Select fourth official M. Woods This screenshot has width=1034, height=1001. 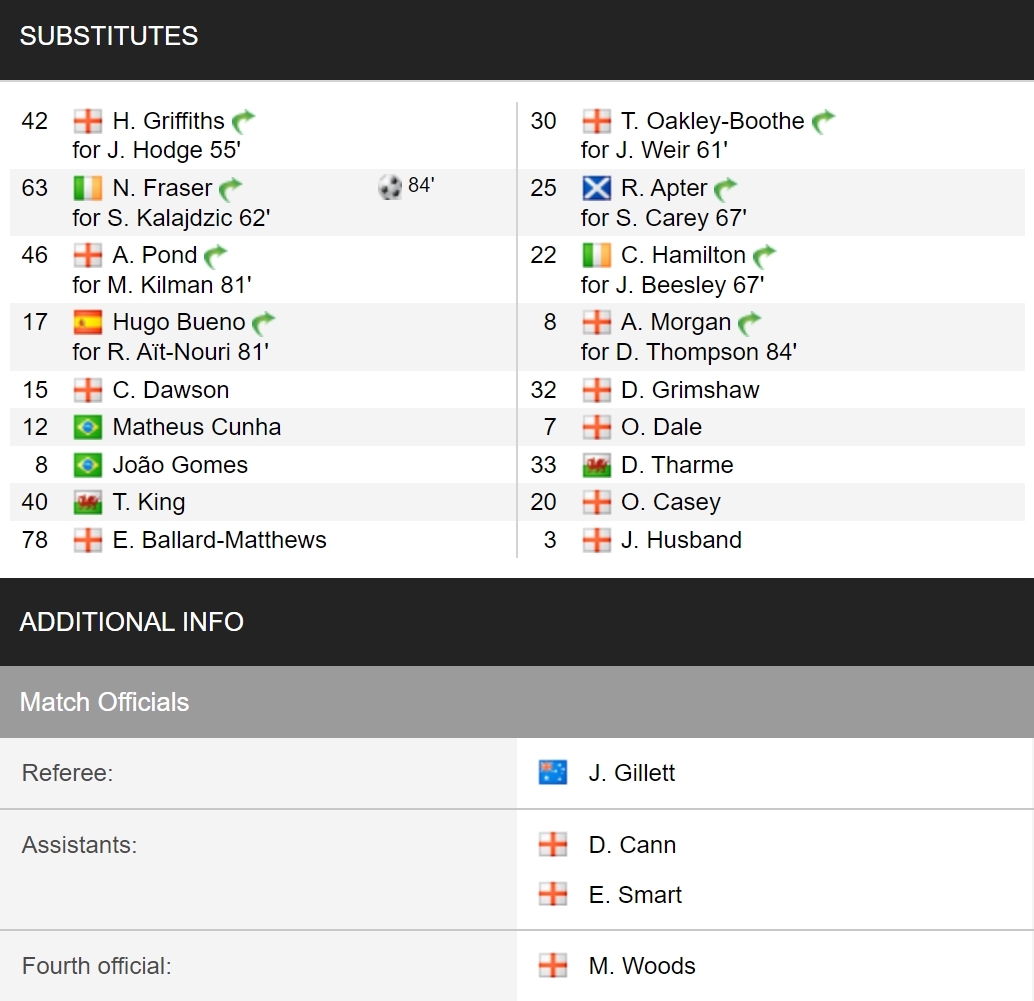click(x=642, y=966)
